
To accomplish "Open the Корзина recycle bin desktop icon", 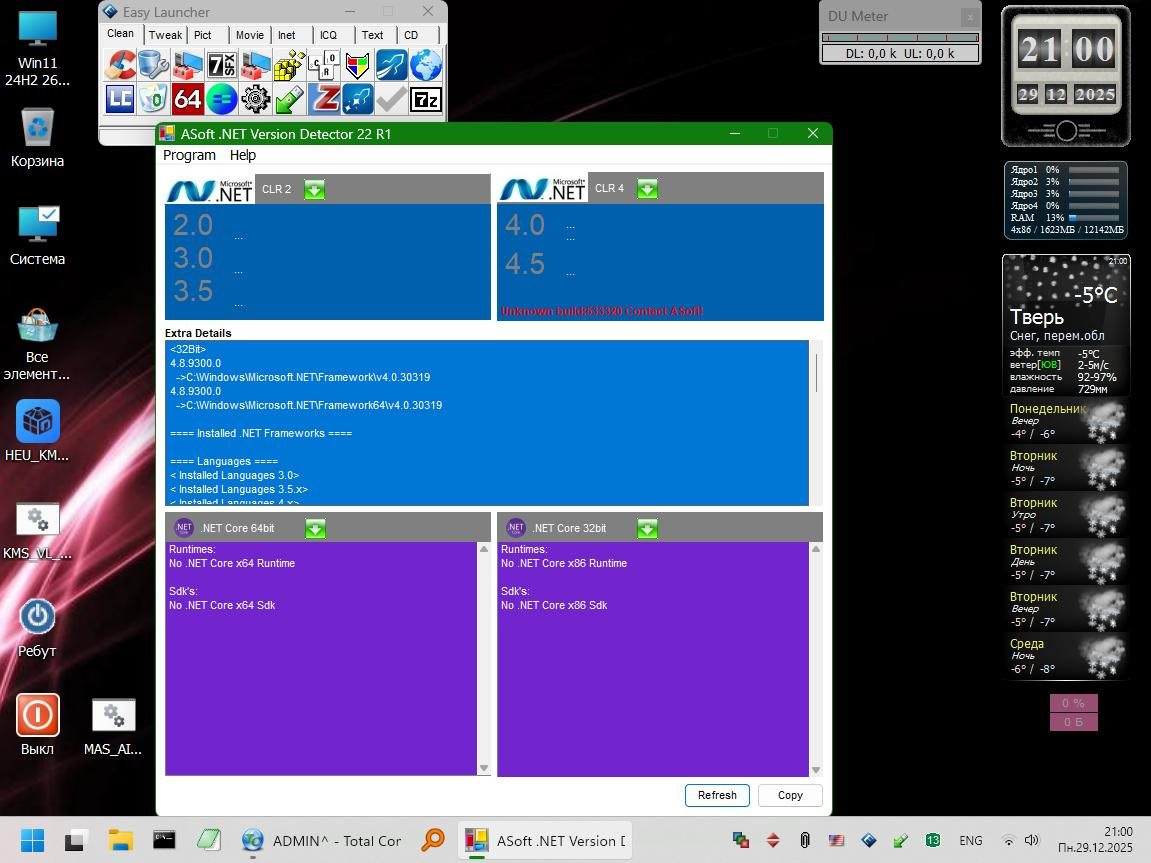I will click(x=37, y=137).
